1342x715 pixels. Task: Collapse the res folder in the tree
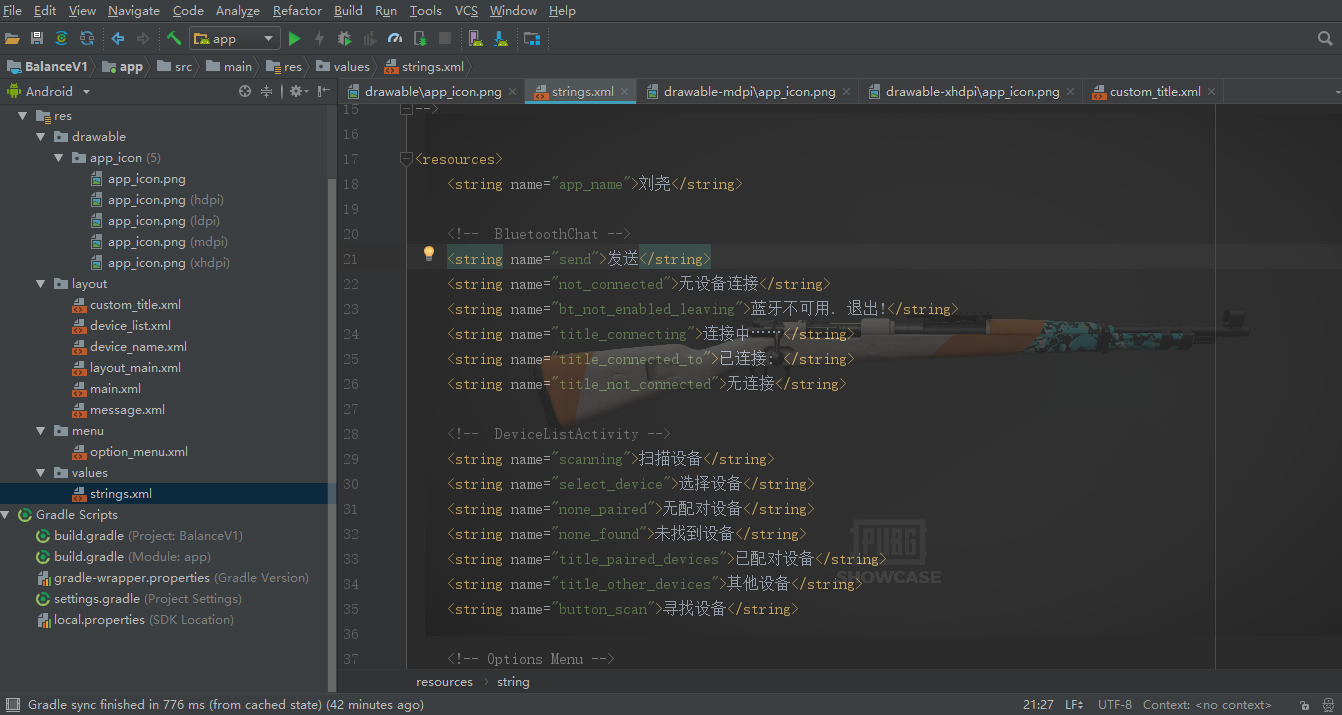click(x=23, y=116)
